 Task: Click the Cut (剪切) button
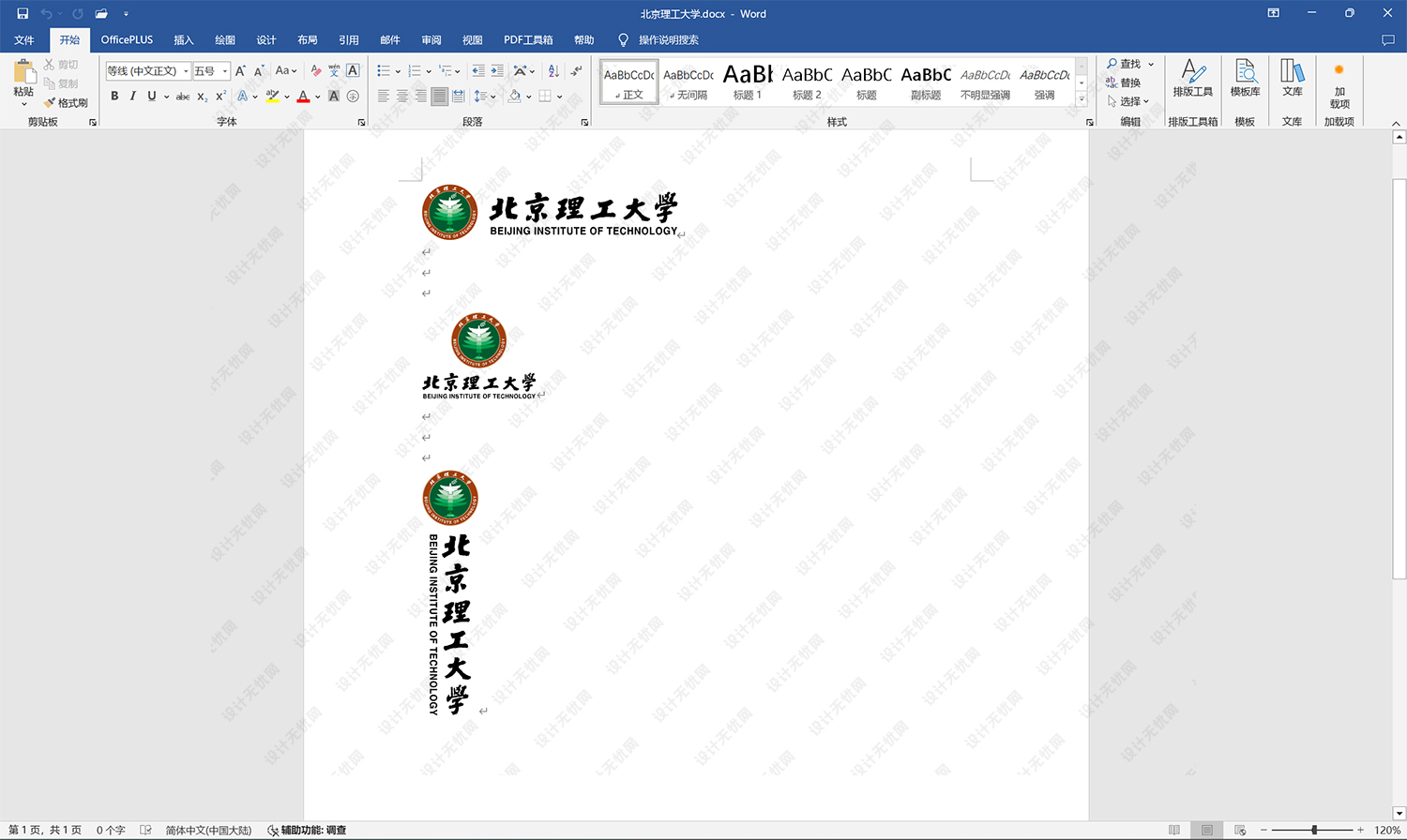pos(61,65)
